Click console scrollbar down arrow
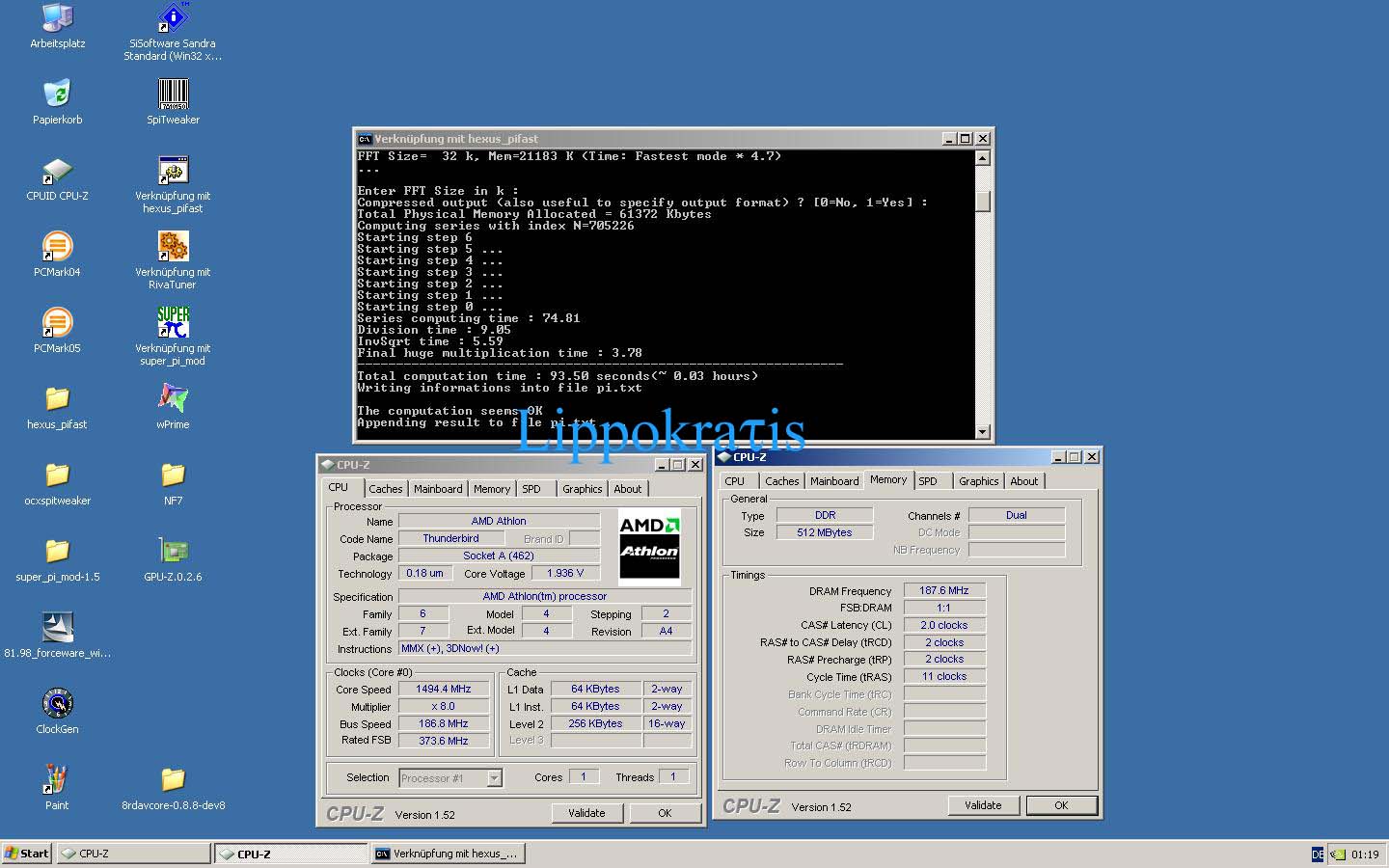Viewport: 1389px width, 868px height. pos(983,432)
